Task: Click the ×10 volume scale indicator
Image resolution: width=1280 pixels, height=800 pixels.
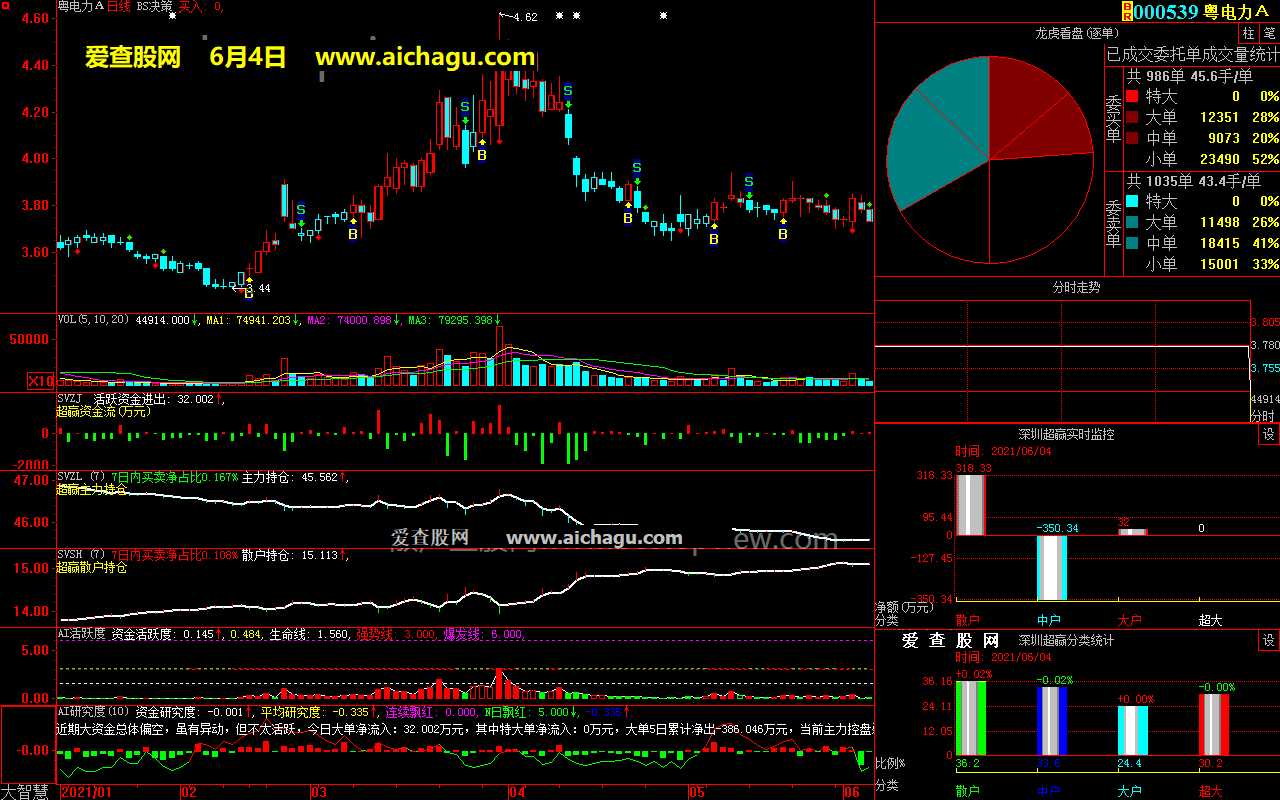Action: (x=41, y=381)
